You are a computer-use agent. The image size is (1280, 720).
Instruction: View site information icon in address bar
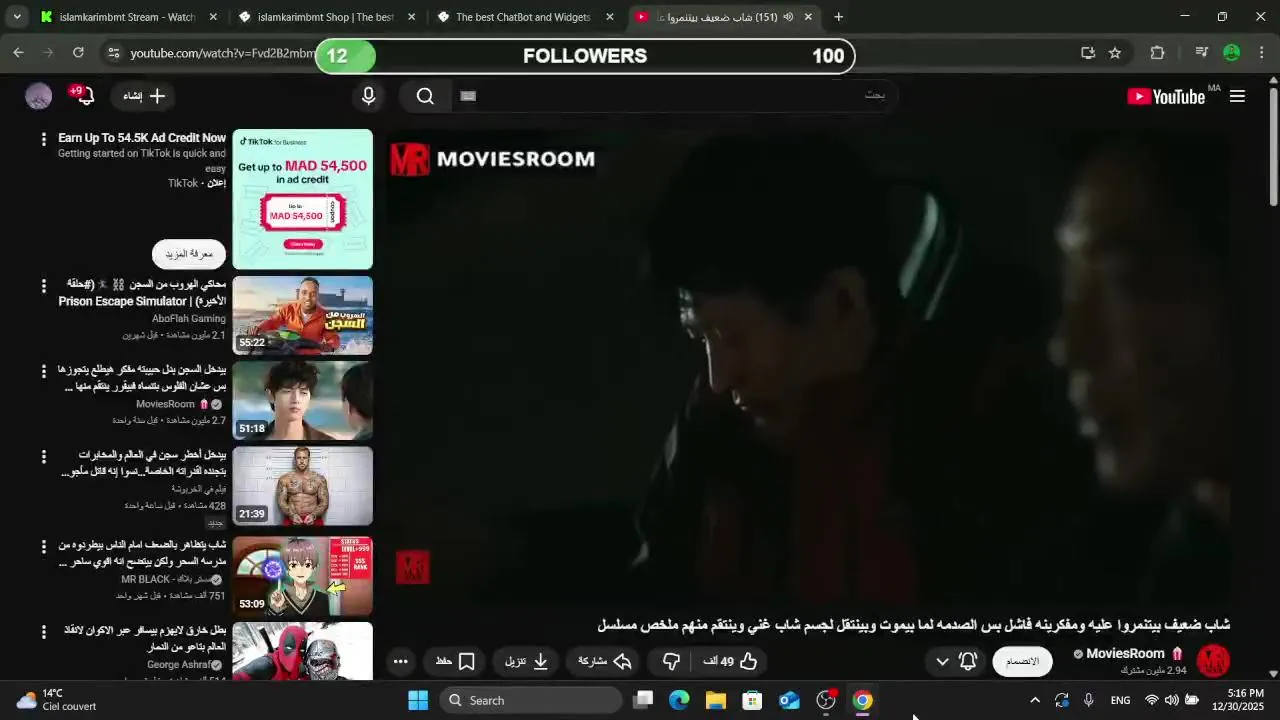tap(113, 53)
